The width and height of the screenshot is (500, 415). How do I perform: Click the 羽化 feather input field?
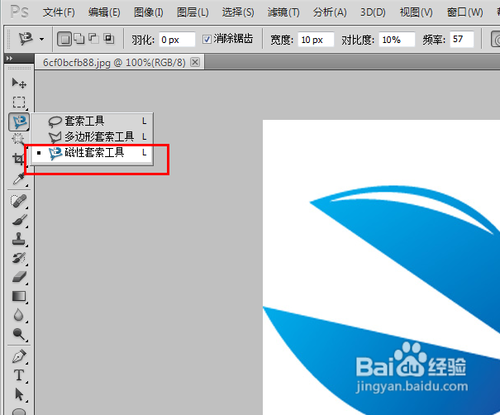[177, 40]
